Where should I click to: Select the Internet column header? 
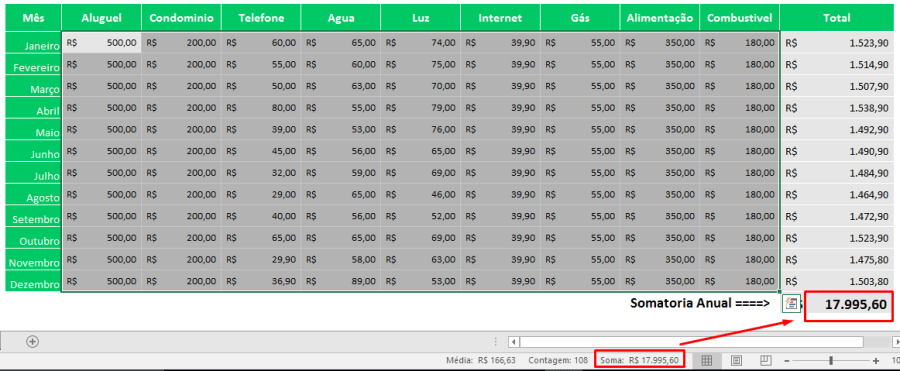501,18
